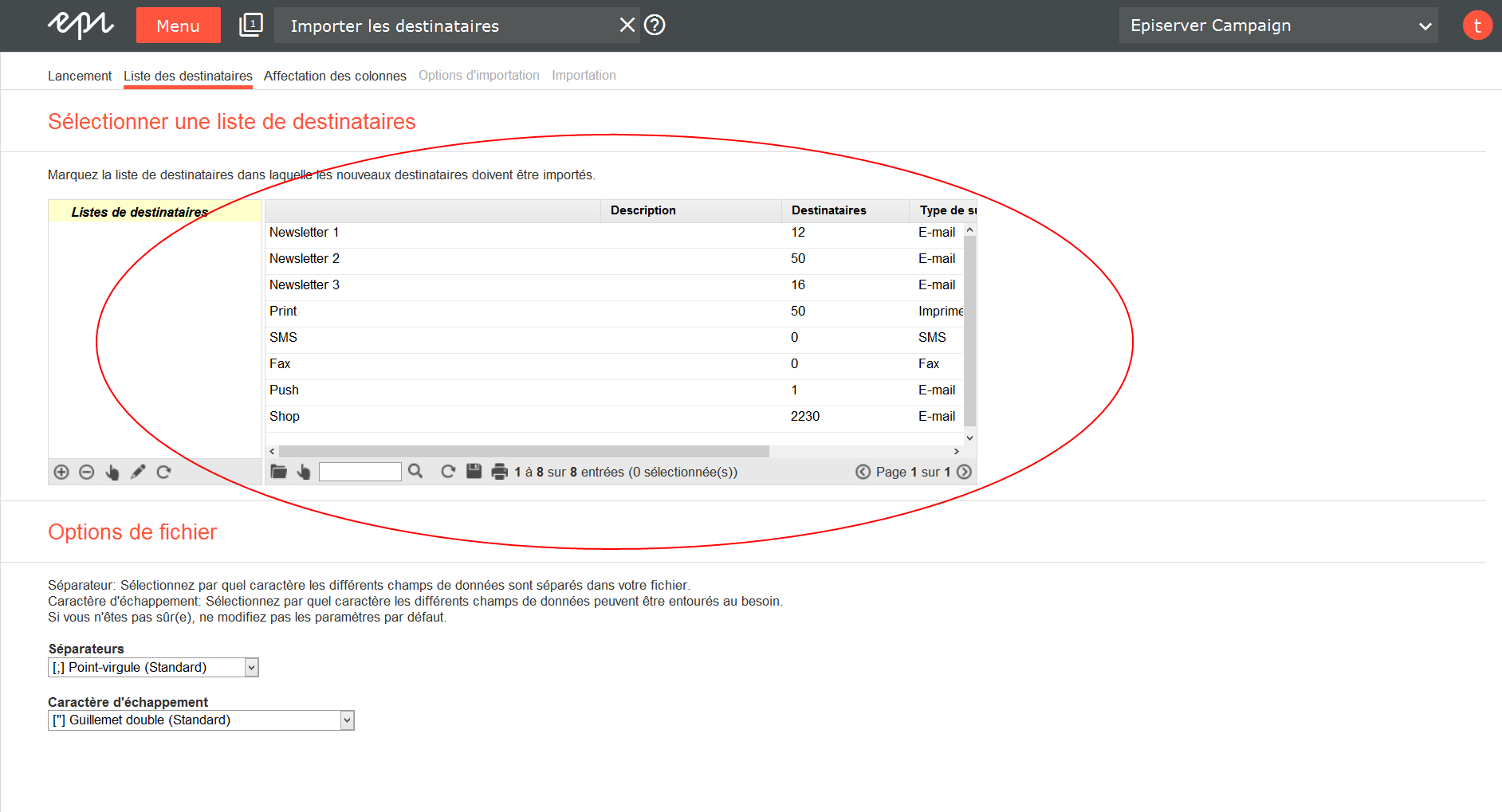Switch to Affectation des colonnes tab

tap(335, 76)
